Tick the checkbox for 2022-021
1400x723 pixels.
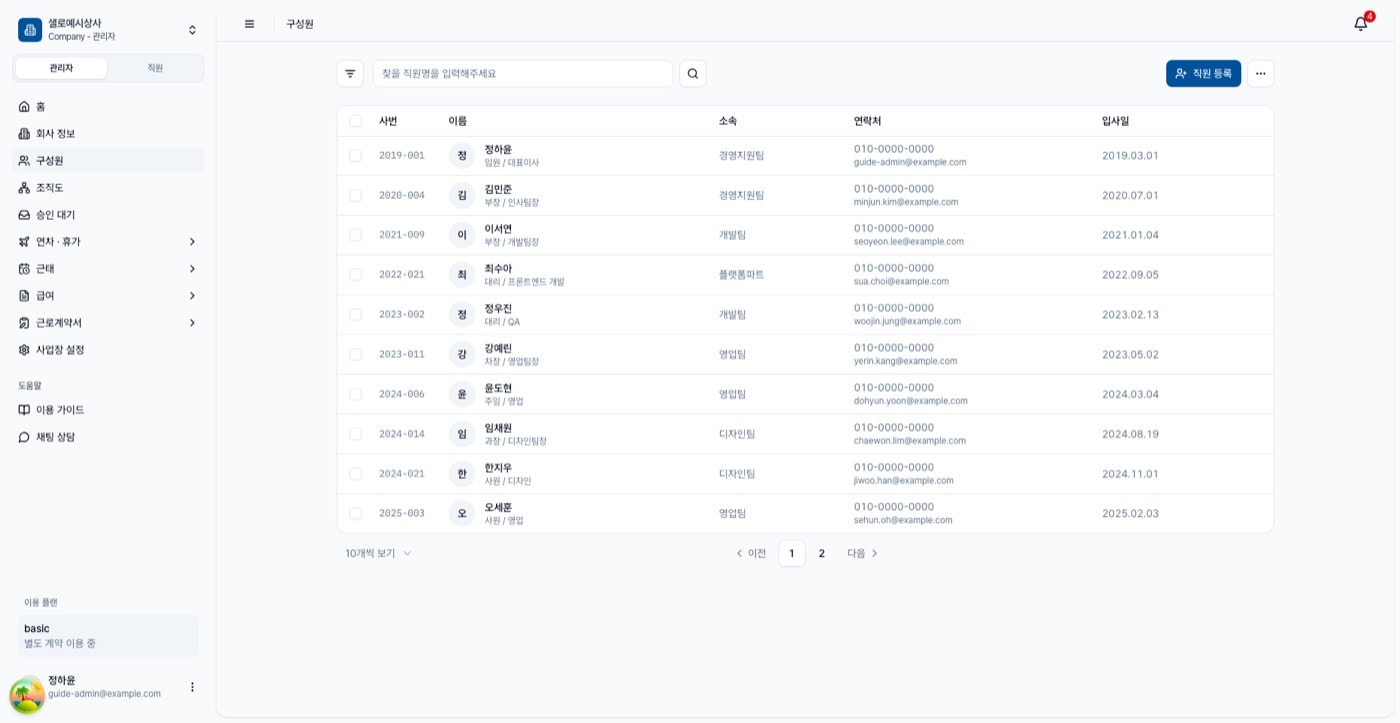pos(355,275)
